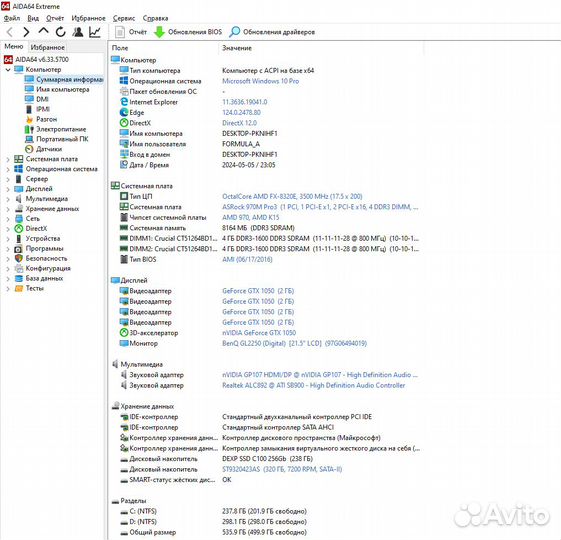The width and height of the screenshot is (561, 540).
Task: Click the Edge browser icon in the summary
Action: click(124, 112)
